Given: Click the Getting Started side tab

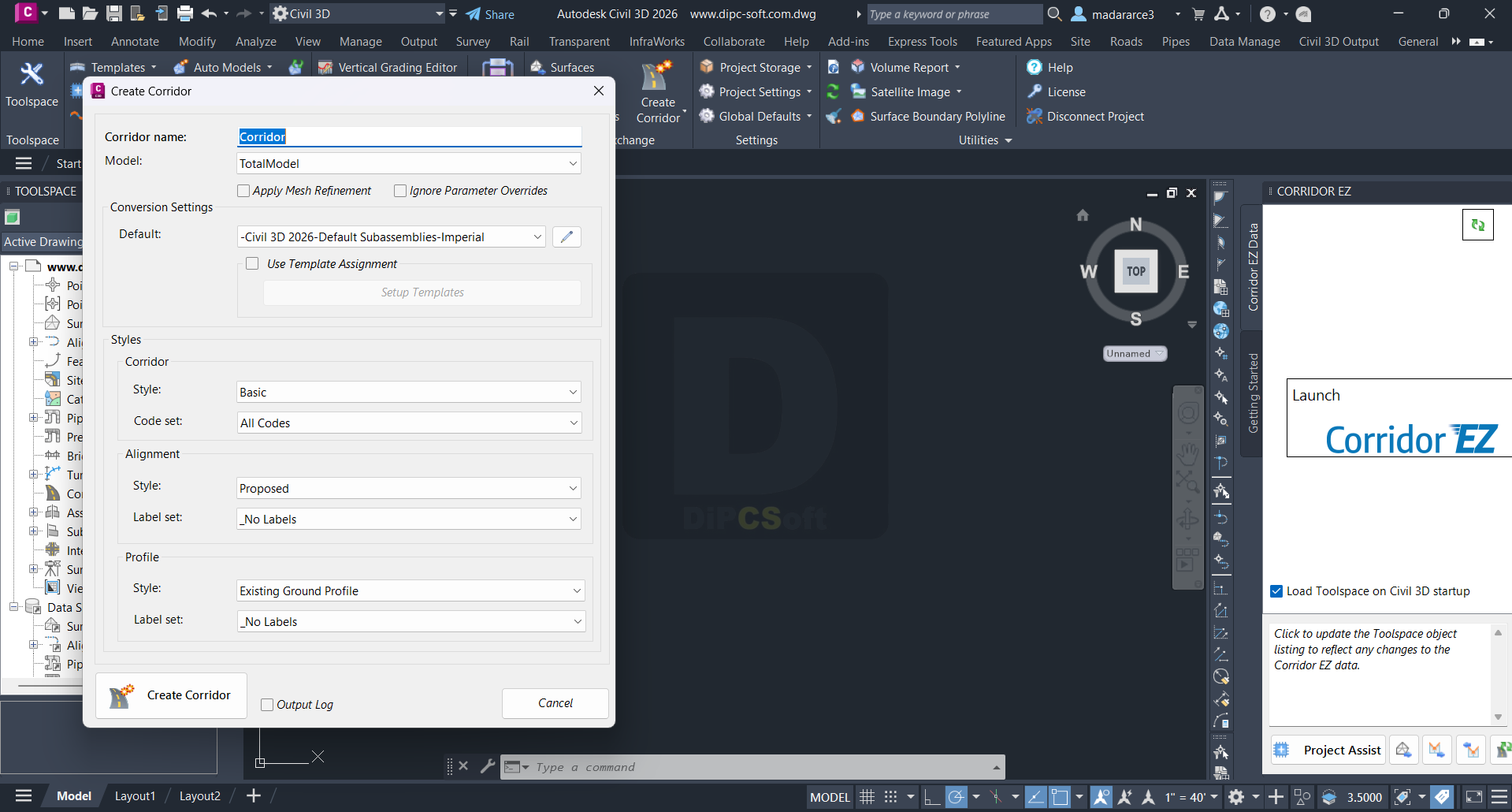Looking at the screenshot, I should 1253,393.
